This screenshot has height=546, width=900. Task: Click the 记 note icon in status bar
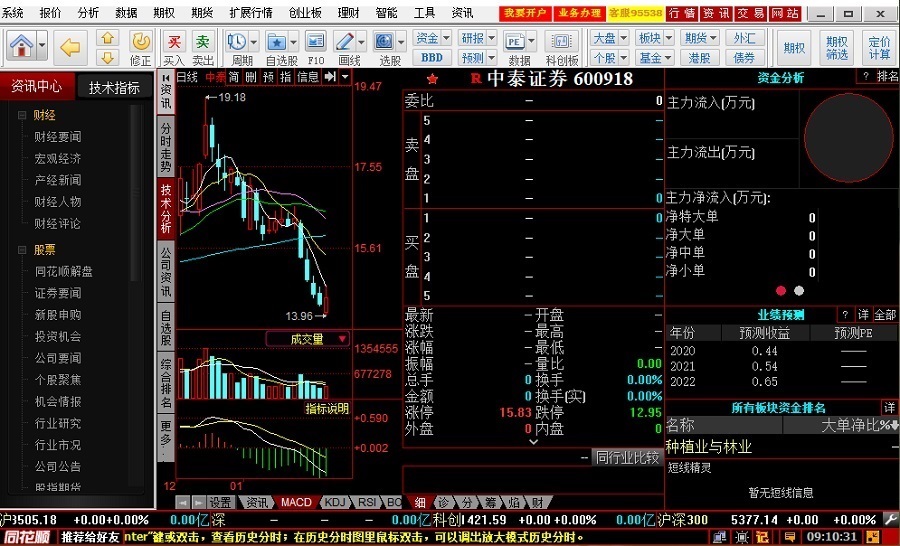(763, 537)
